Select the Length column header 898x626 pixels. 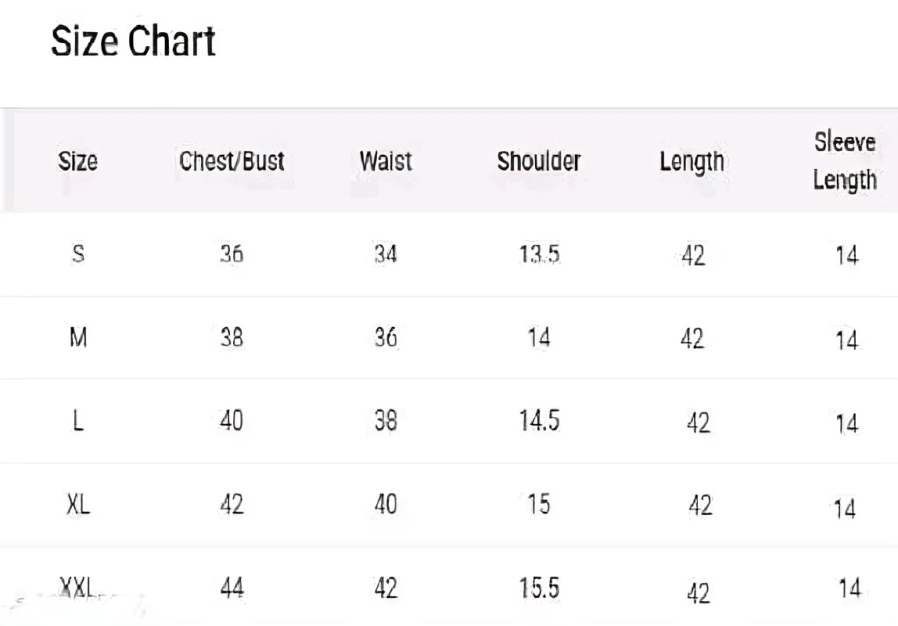(692, 161)
